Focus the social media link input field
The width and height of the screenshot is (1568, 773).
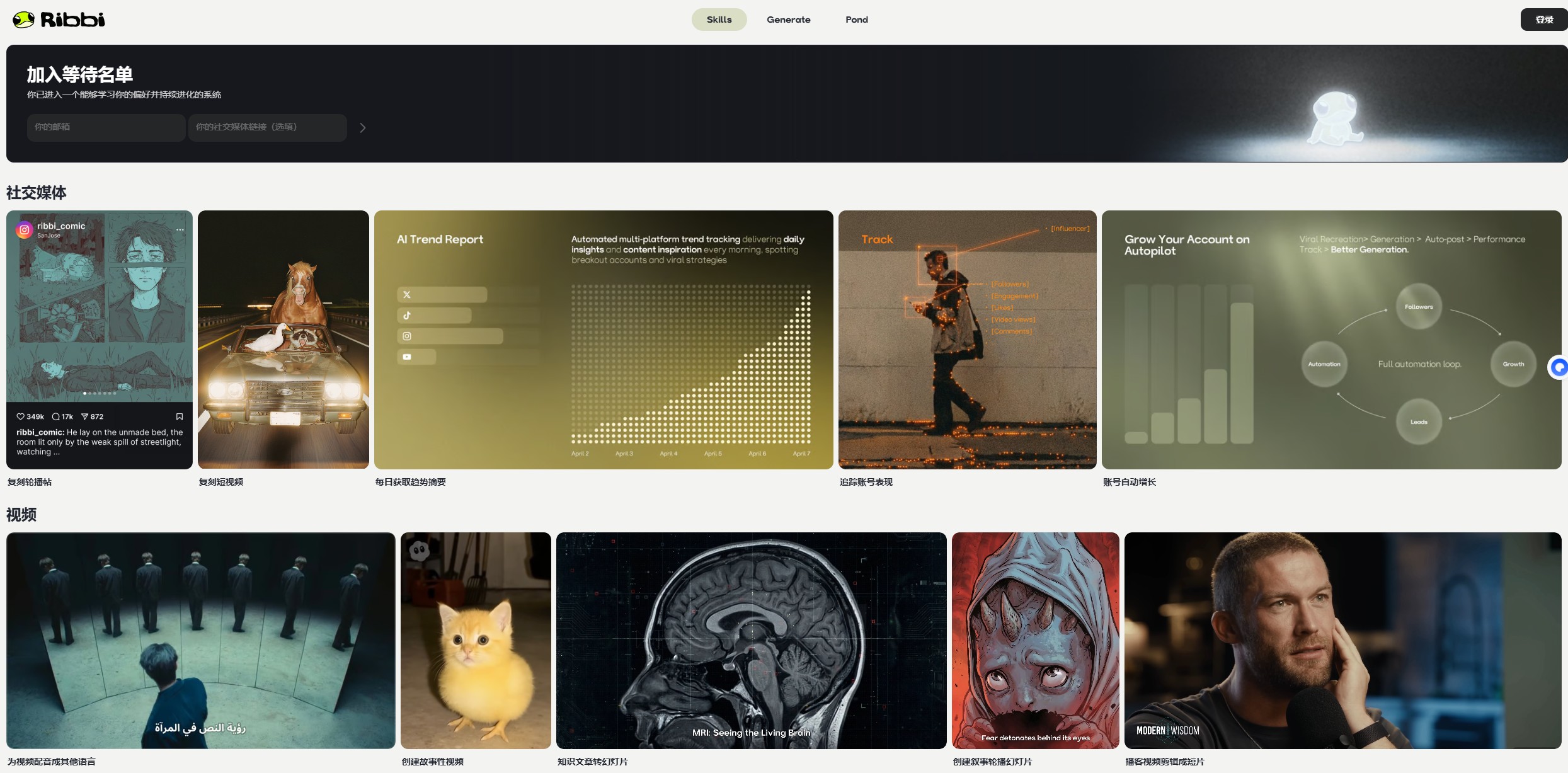click(267, 127)
